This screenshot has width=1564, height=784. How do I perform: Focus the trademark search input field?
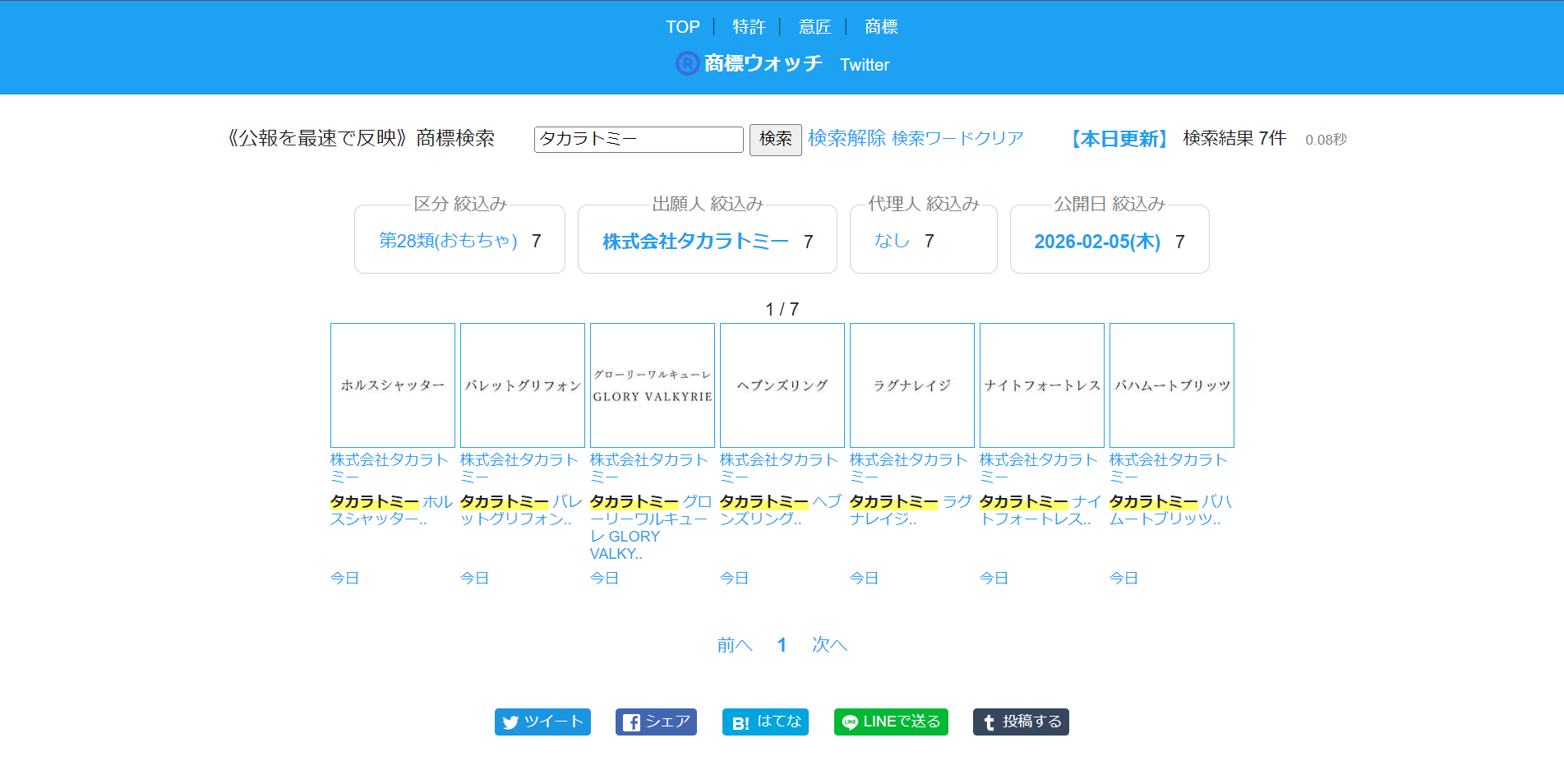point(639,139)
